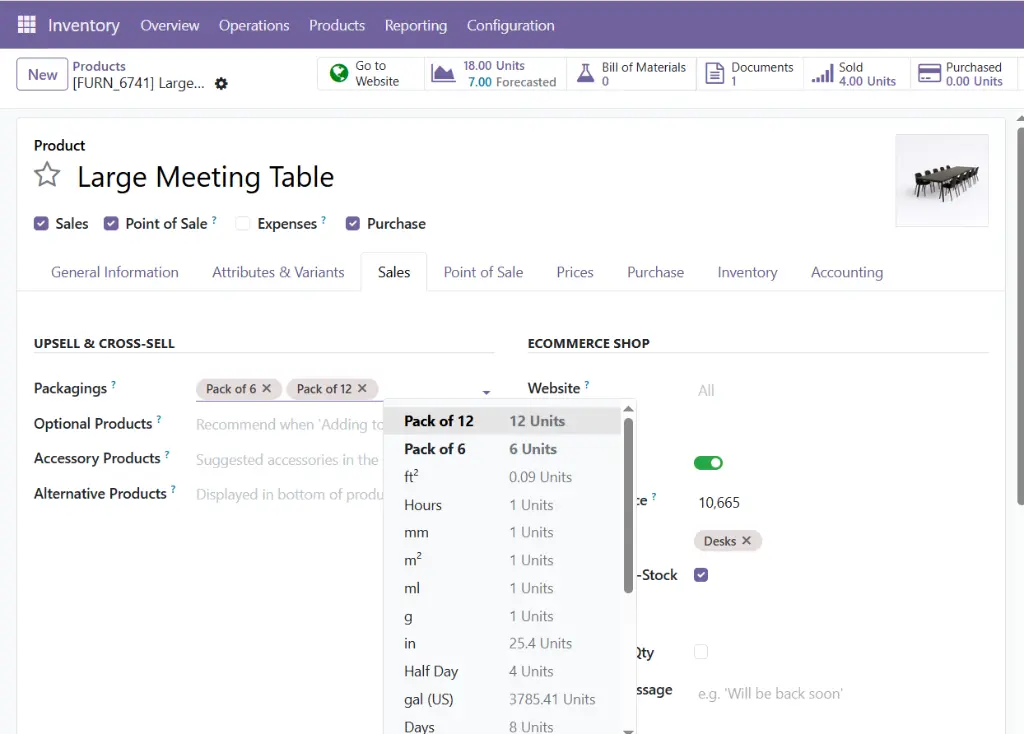Choose Half Day in the units dropdown
This screenshot has height=734, width=1024.
[x=434, y=671]
